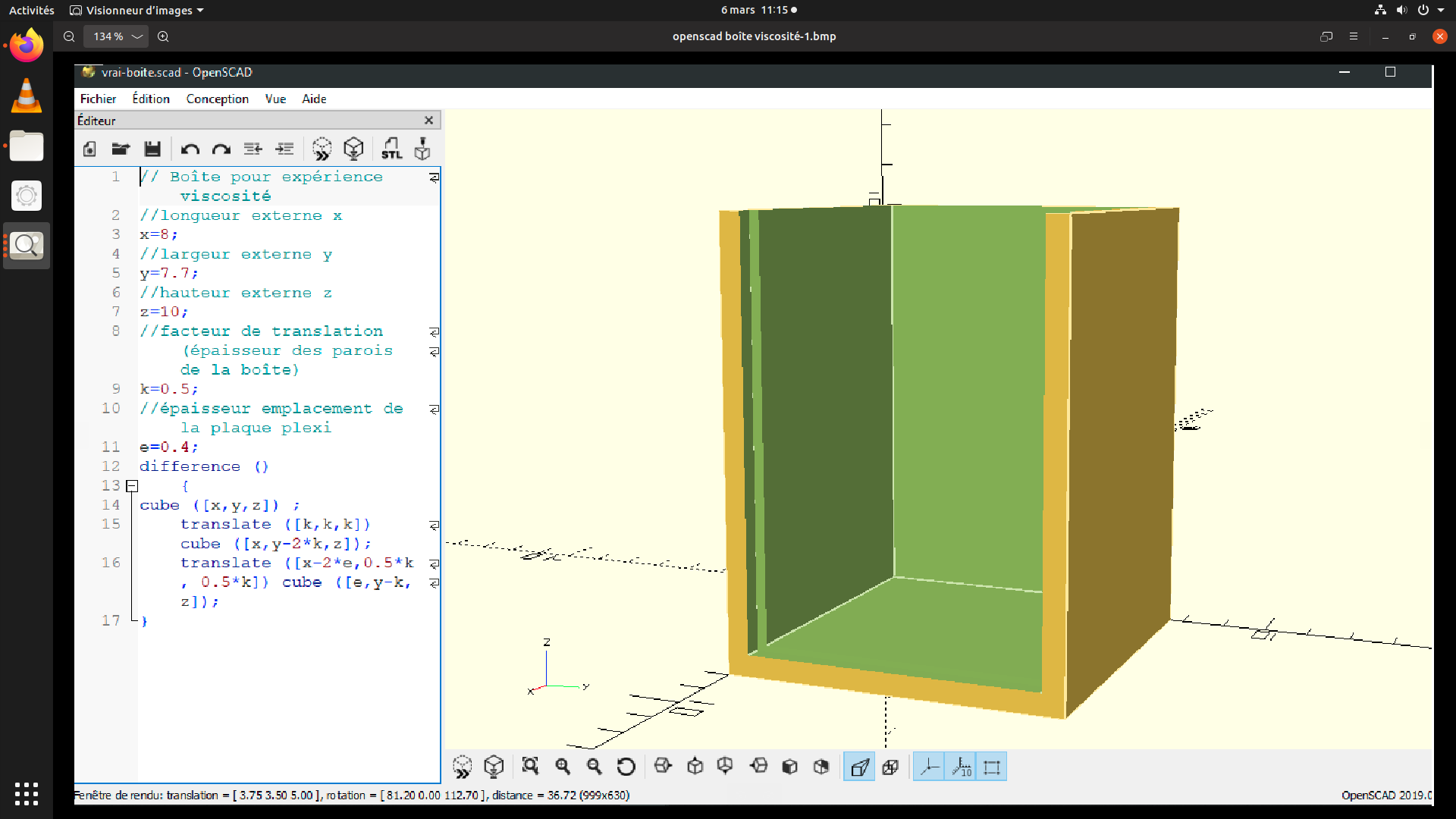Toggle the Show Axes button
Image resolution: width=1456 pixels, height=819 pixels.
pyautogui.click(x=929, y=767)
